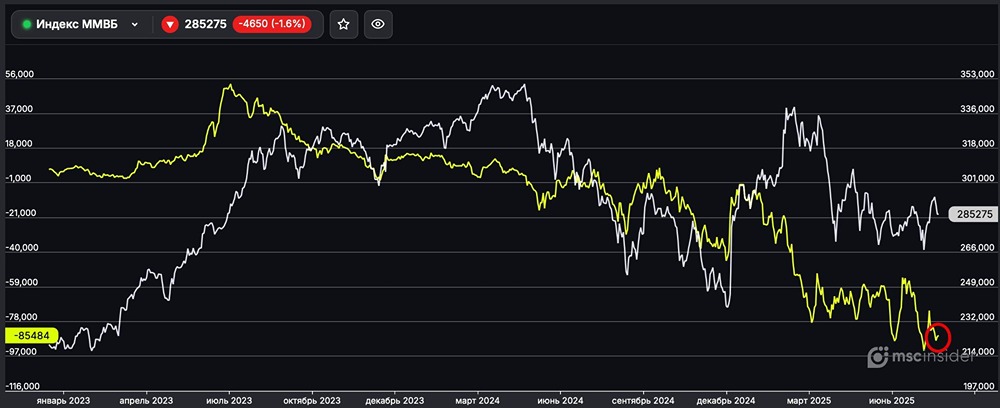Image resolution: width=1000 pixels, height=408 pixels.
Task: Click the -78,000 left axis value
Action: tap(22, 317)
